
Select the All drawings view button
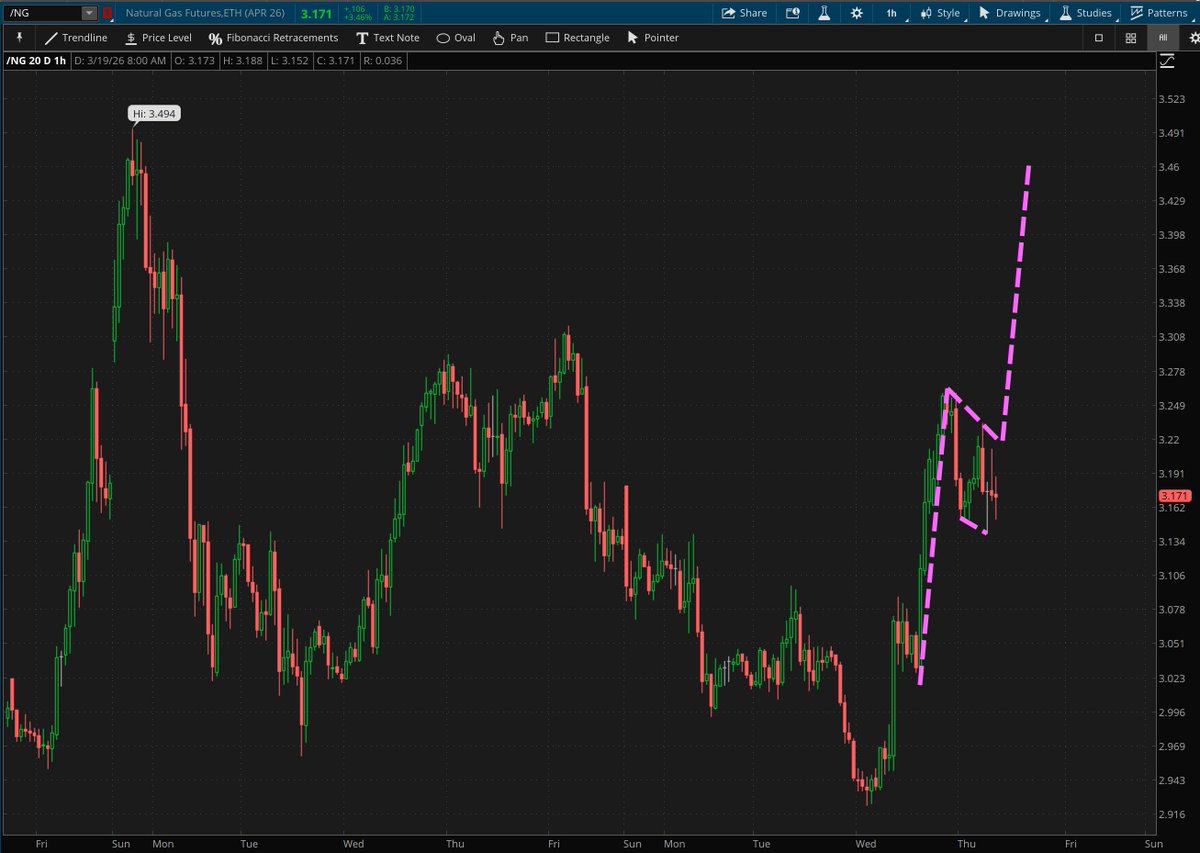pyautogui.click(x=1163, y=37)
